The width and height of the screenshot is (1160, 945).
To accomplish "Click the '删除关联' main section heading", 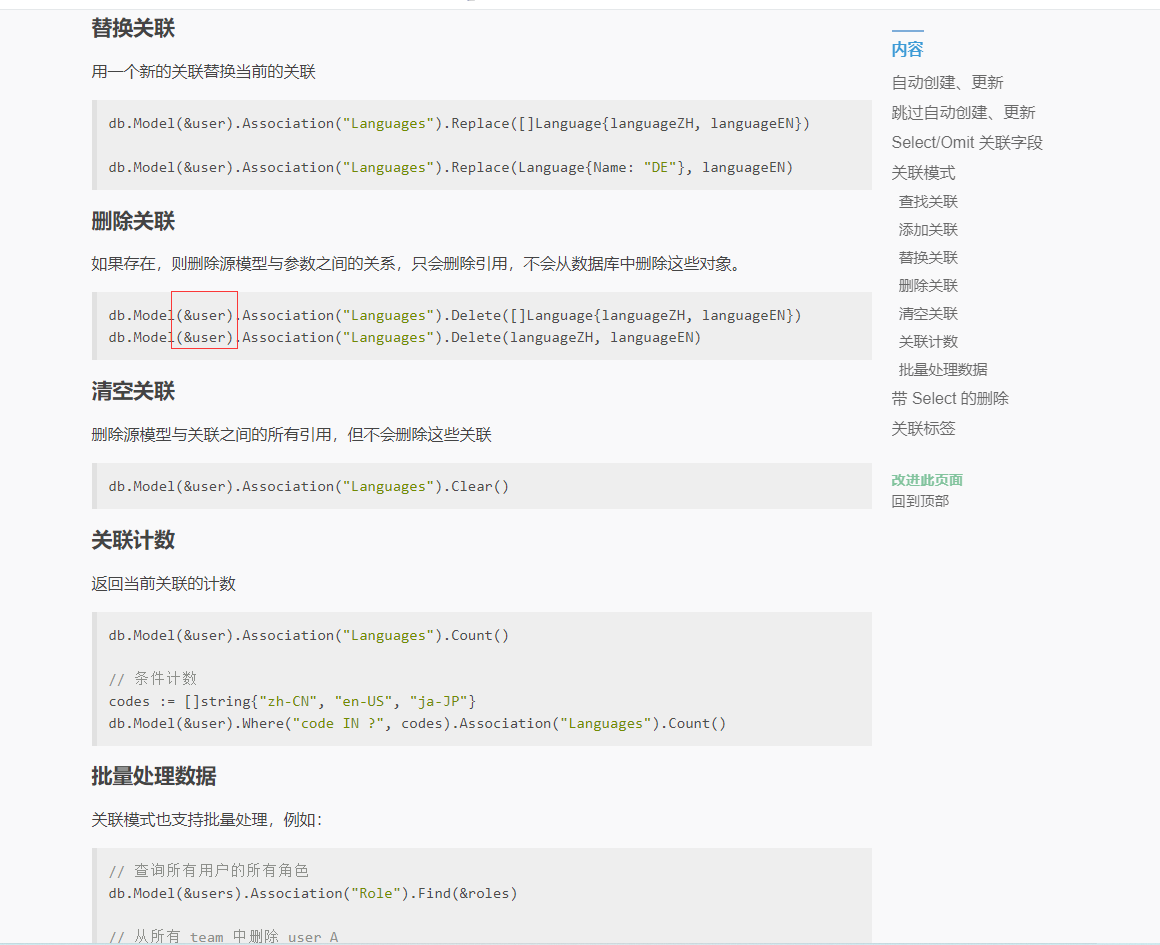I will [x=133, y=222].
